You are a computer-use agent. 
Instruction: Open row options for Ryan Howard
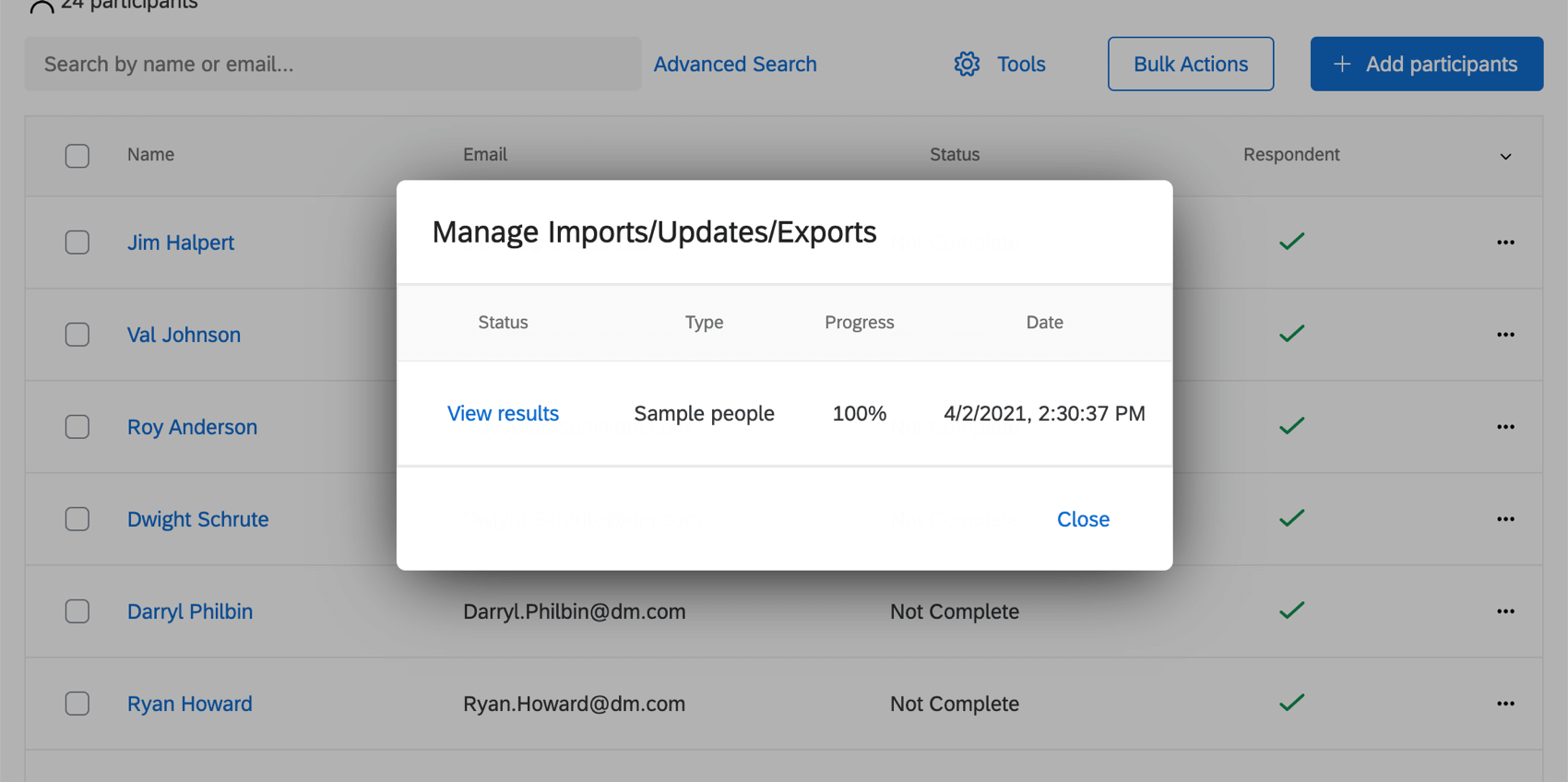click(1505, 704)
